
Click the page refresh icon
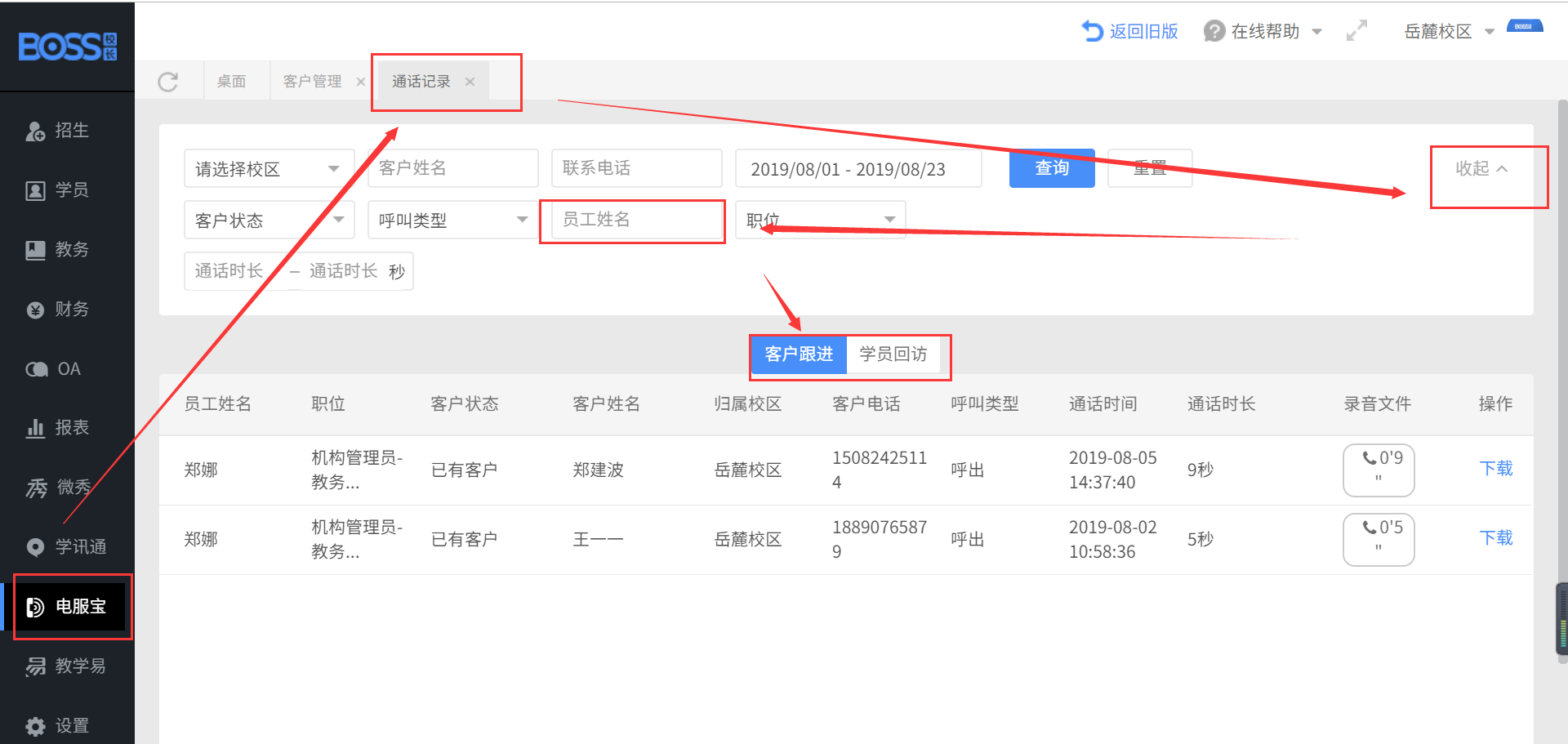tap(168, 82)
